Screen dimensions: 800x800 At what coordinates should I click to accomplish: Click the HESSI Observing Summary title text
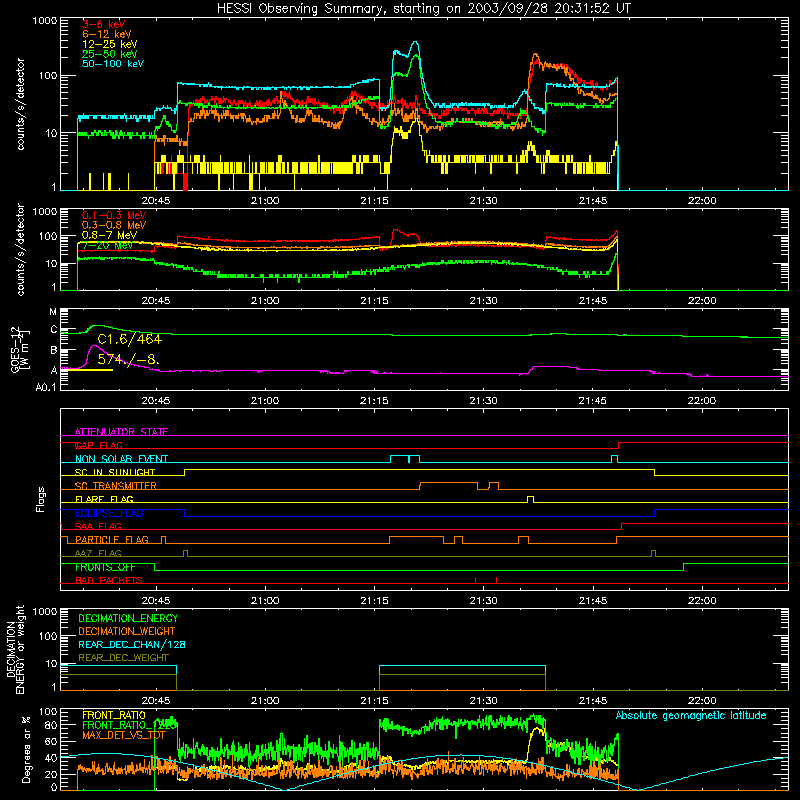coord(423,8)
